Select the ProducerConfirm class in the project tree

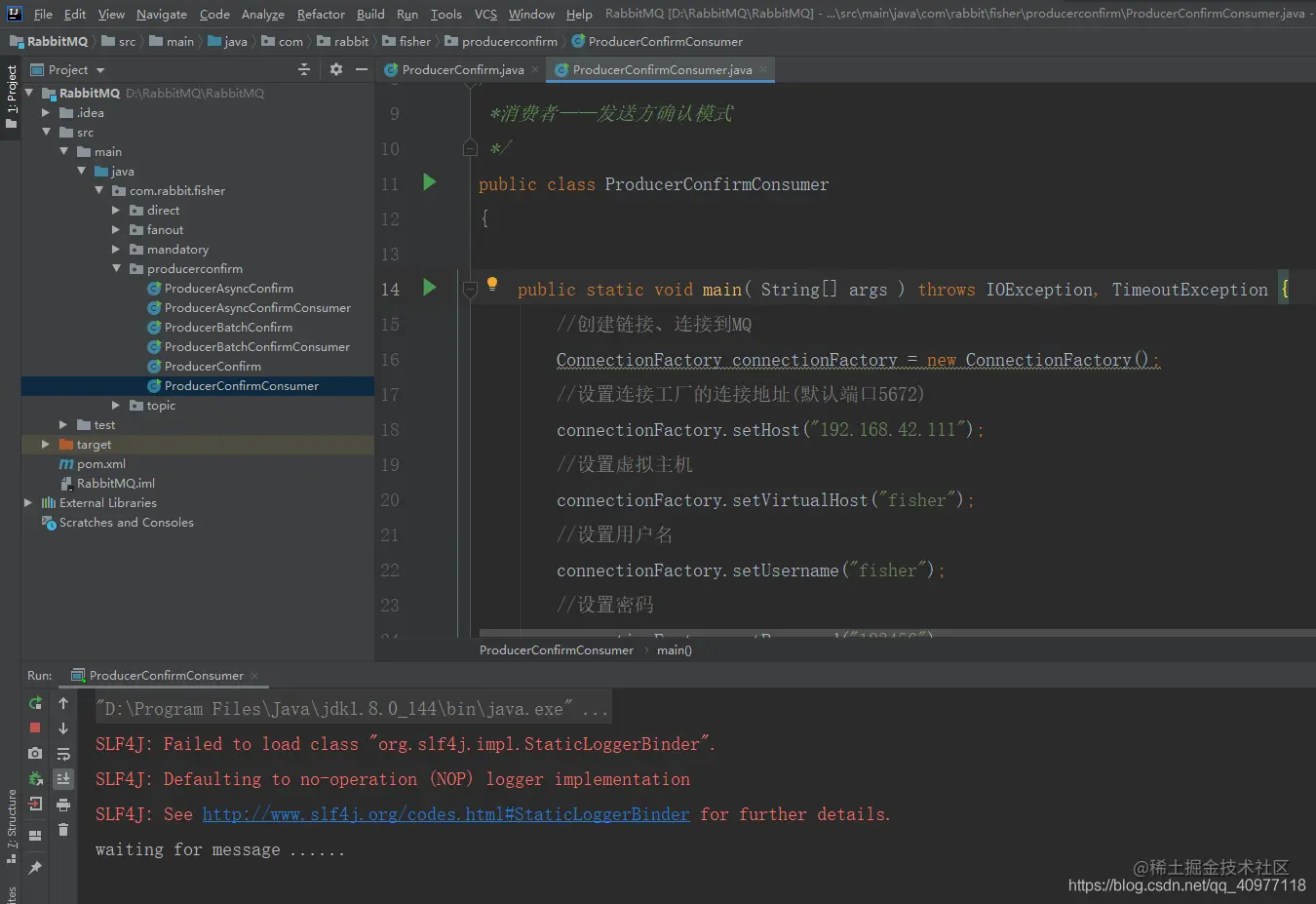213,366
